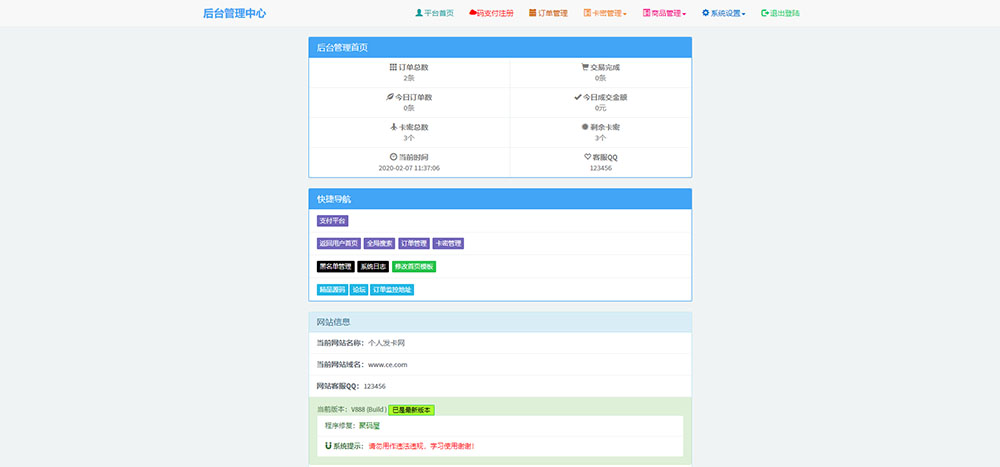1000x467 pixels.
Task: Click the green 修改首页模板 button
Action: 414,267
